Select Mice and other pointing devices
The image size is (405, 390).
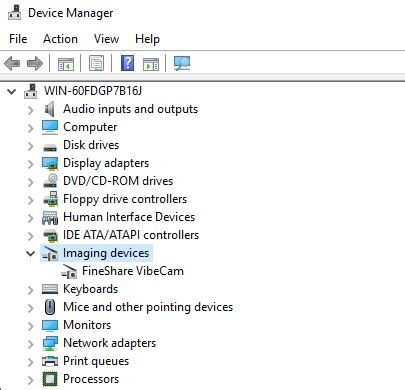point(148,307)
